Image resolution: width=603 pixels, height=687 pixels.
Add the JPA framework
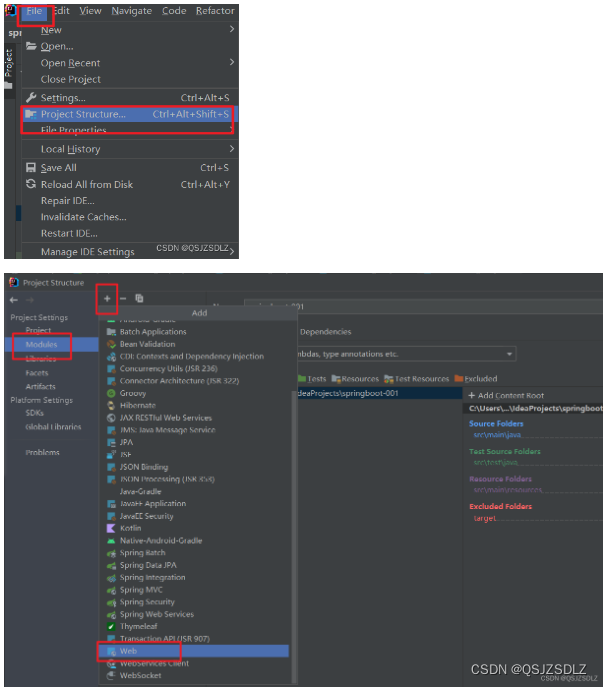click(126, 442)
